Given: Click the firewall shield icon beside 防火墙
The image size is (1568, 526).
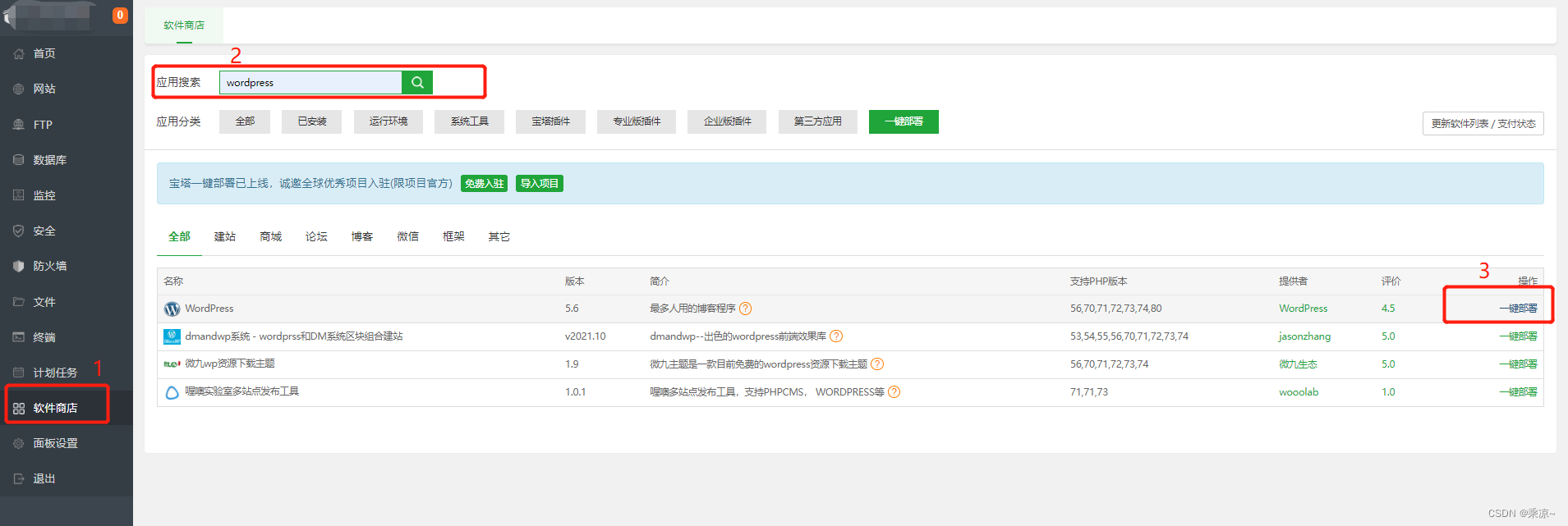Looking at the screenshot, I should tap(18, 266).
